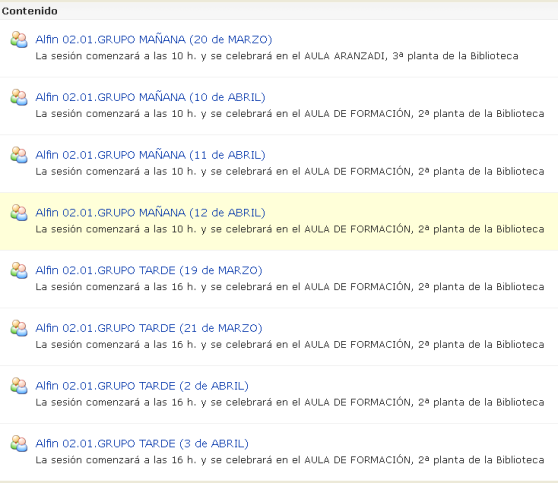The image size is (558, 483).
Task: Click group icon beside TARDE 3 de ABRIL
Action: pyautogui.click(x=19, y=443)
